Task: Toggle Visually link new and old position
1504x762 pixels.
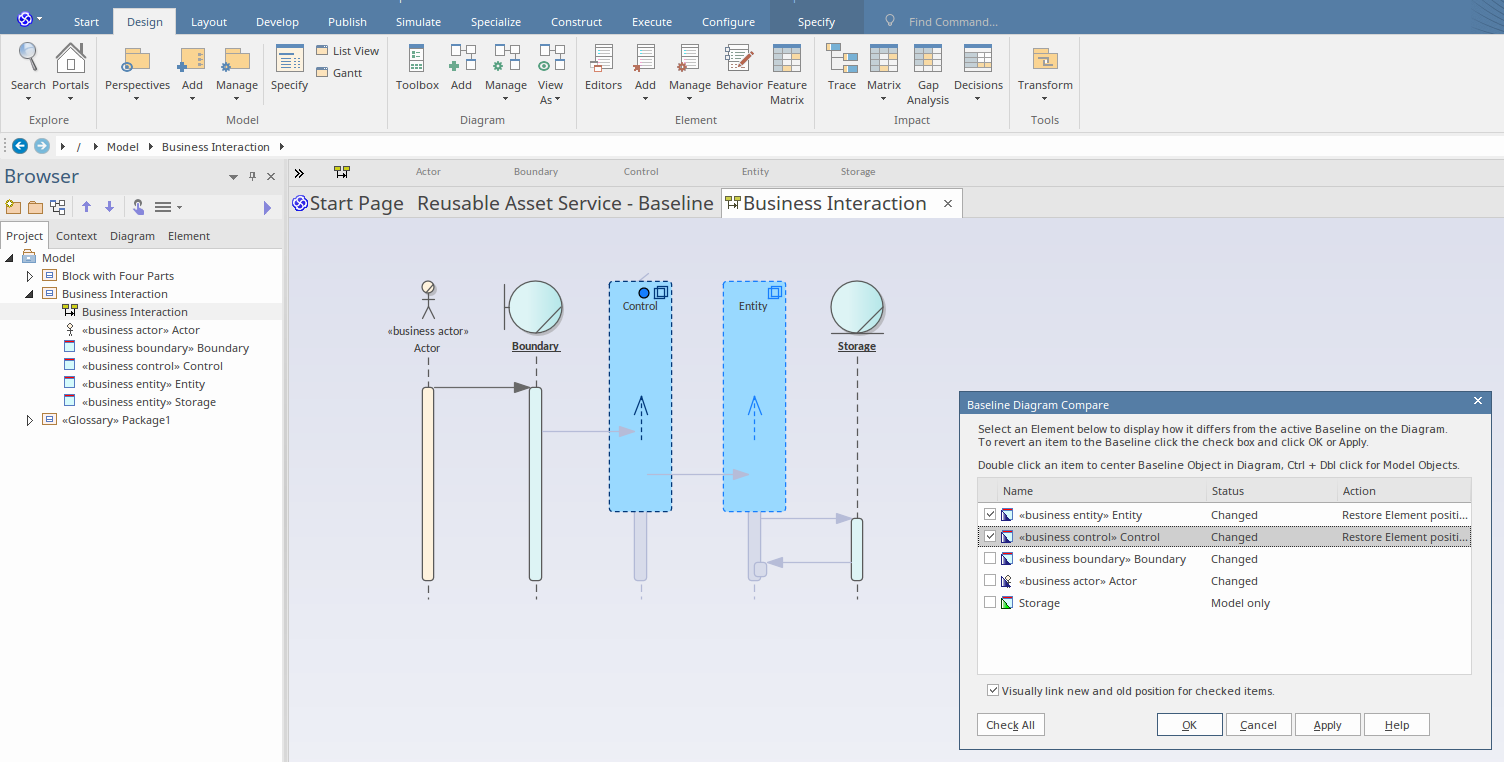Action: tap(993, 691)
